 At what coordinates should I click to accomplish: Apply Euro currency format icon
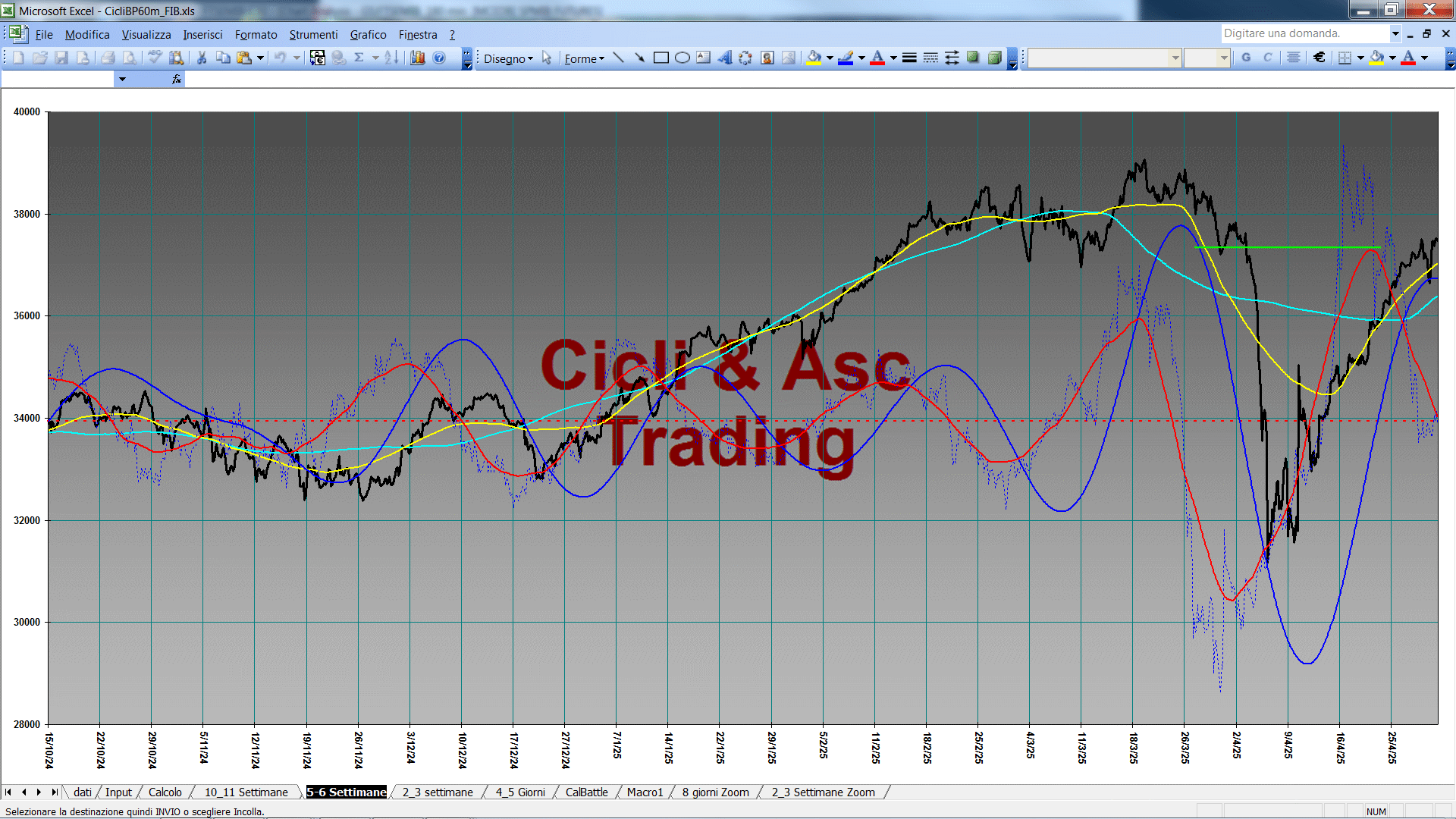pyautogui.click(x=1319, y=58)
